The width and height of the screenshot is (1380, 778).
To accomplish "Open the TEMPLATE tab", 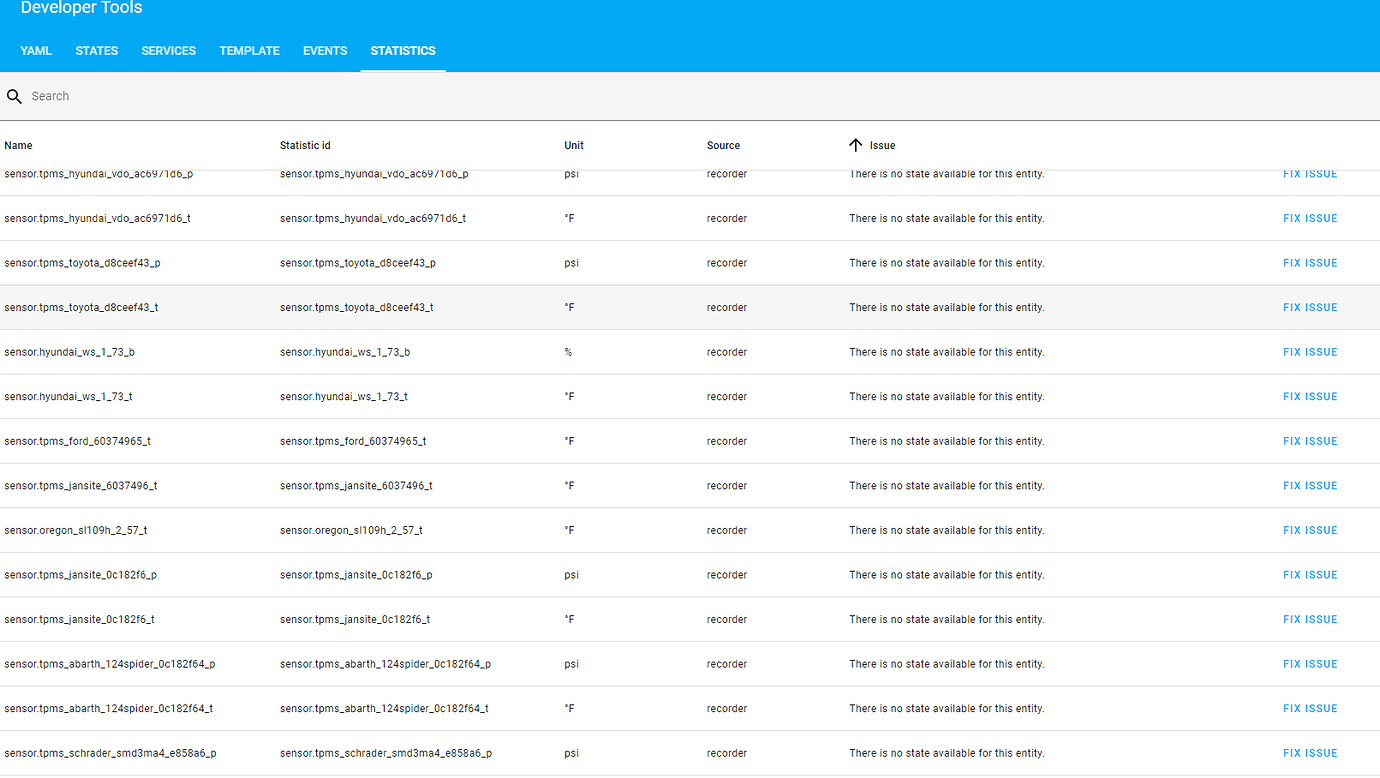I will click(x=249, y=50).
